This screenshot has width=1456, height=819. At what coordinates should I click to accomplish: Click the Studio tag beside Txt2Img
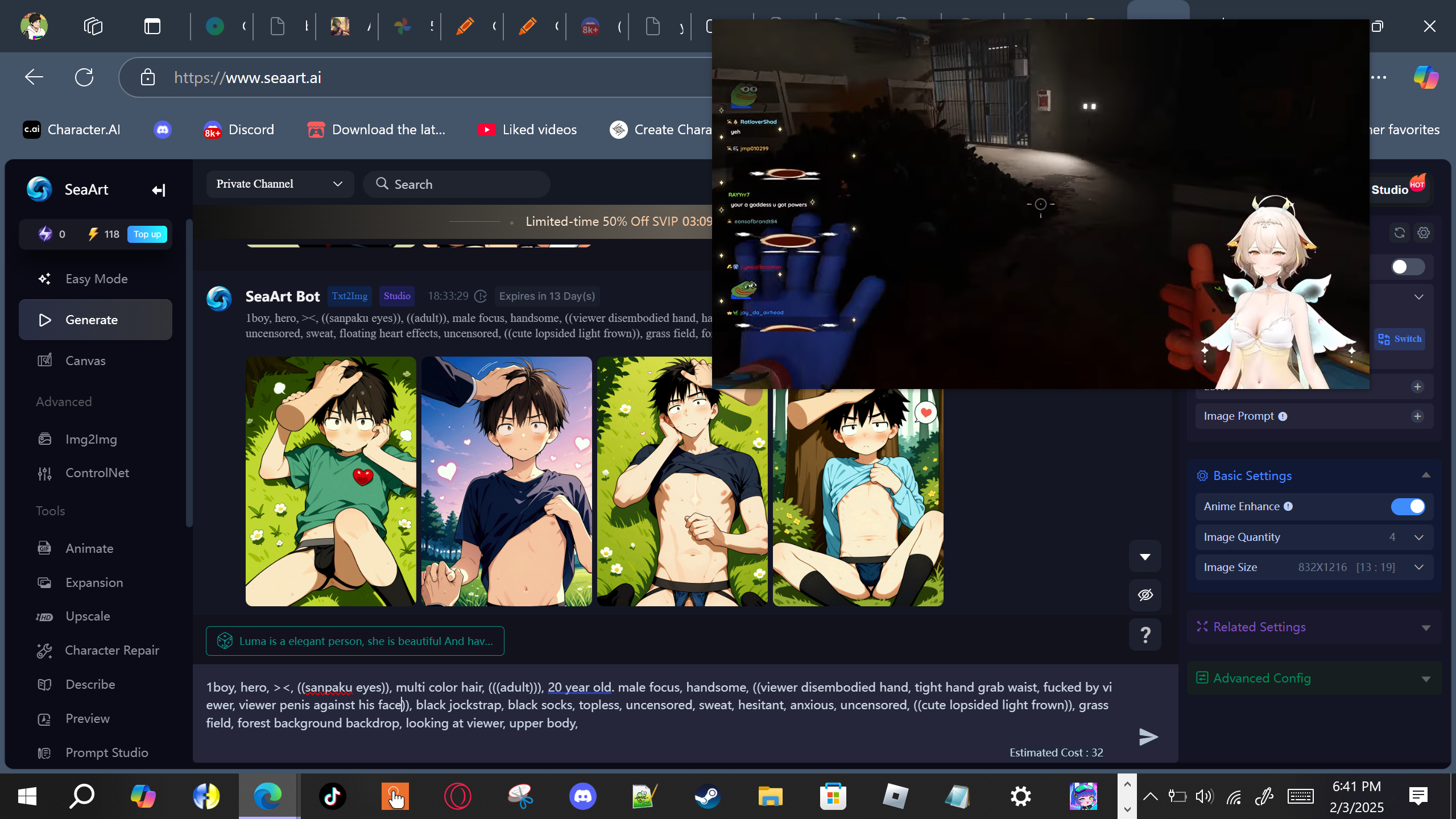pos(397,296)
